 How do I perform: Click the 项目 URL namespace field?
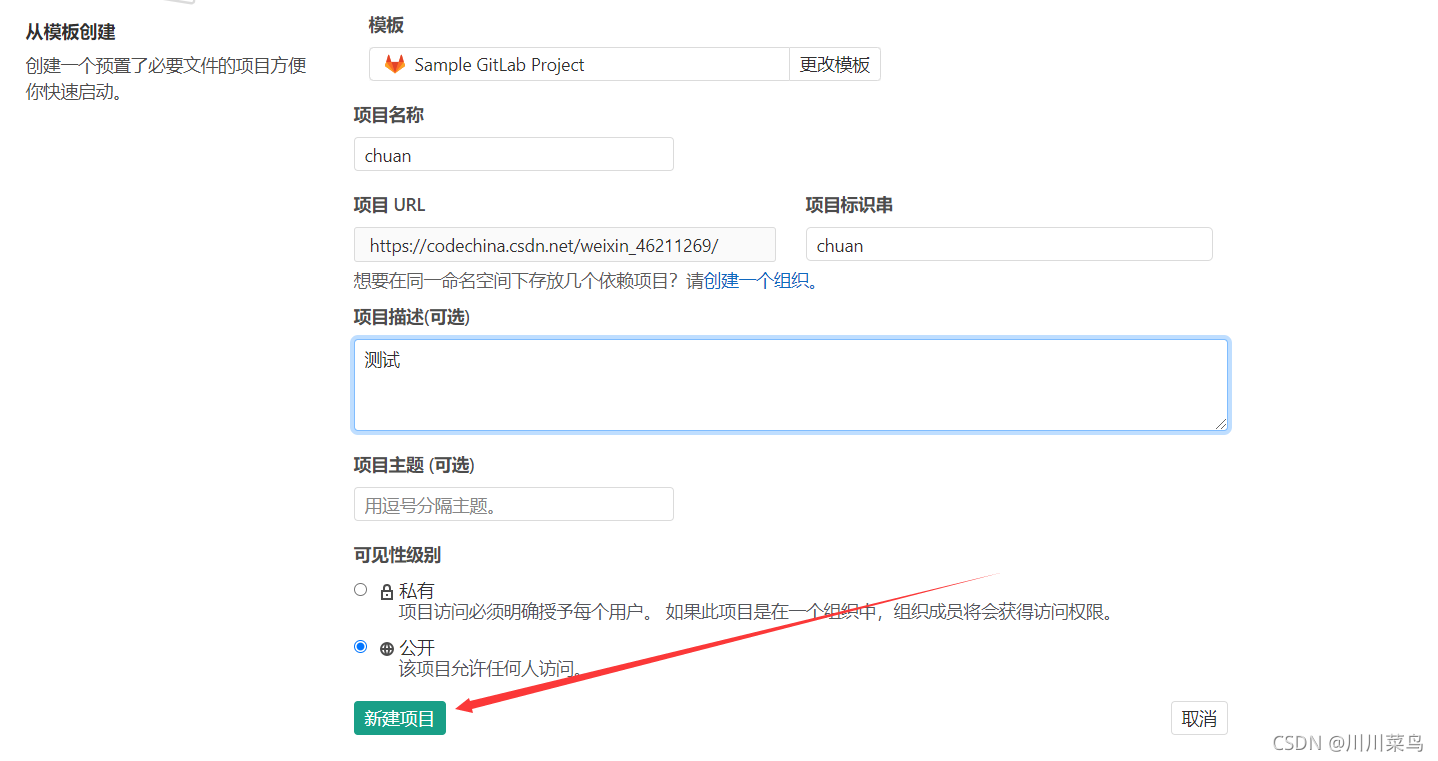point(564,245)
